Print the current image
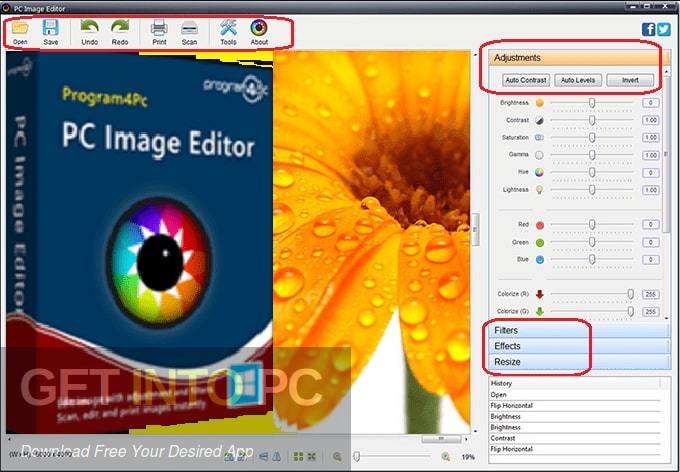Viewport: 680px width, 472px height. pyautogui.click(x=159, y=28)
